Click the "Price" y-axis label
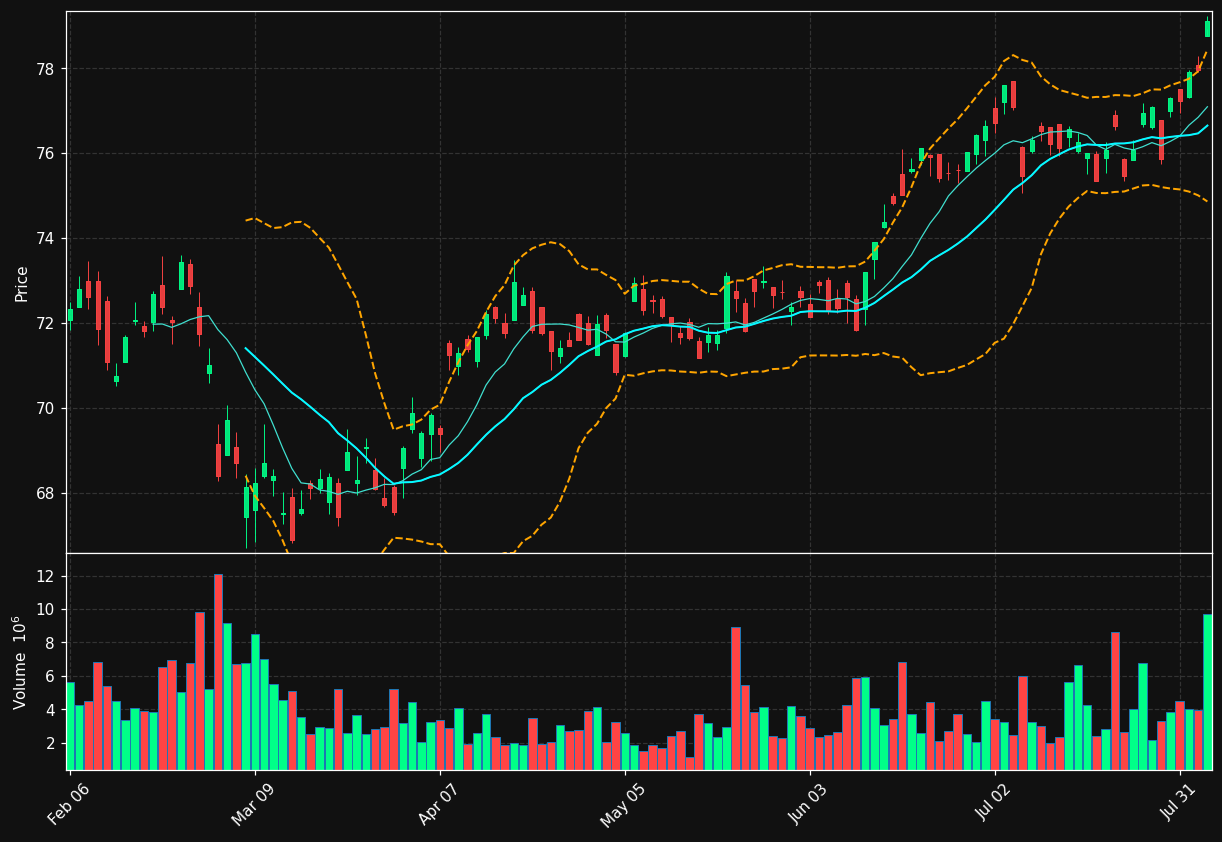The image size is (1222, 842). (21, 283)
